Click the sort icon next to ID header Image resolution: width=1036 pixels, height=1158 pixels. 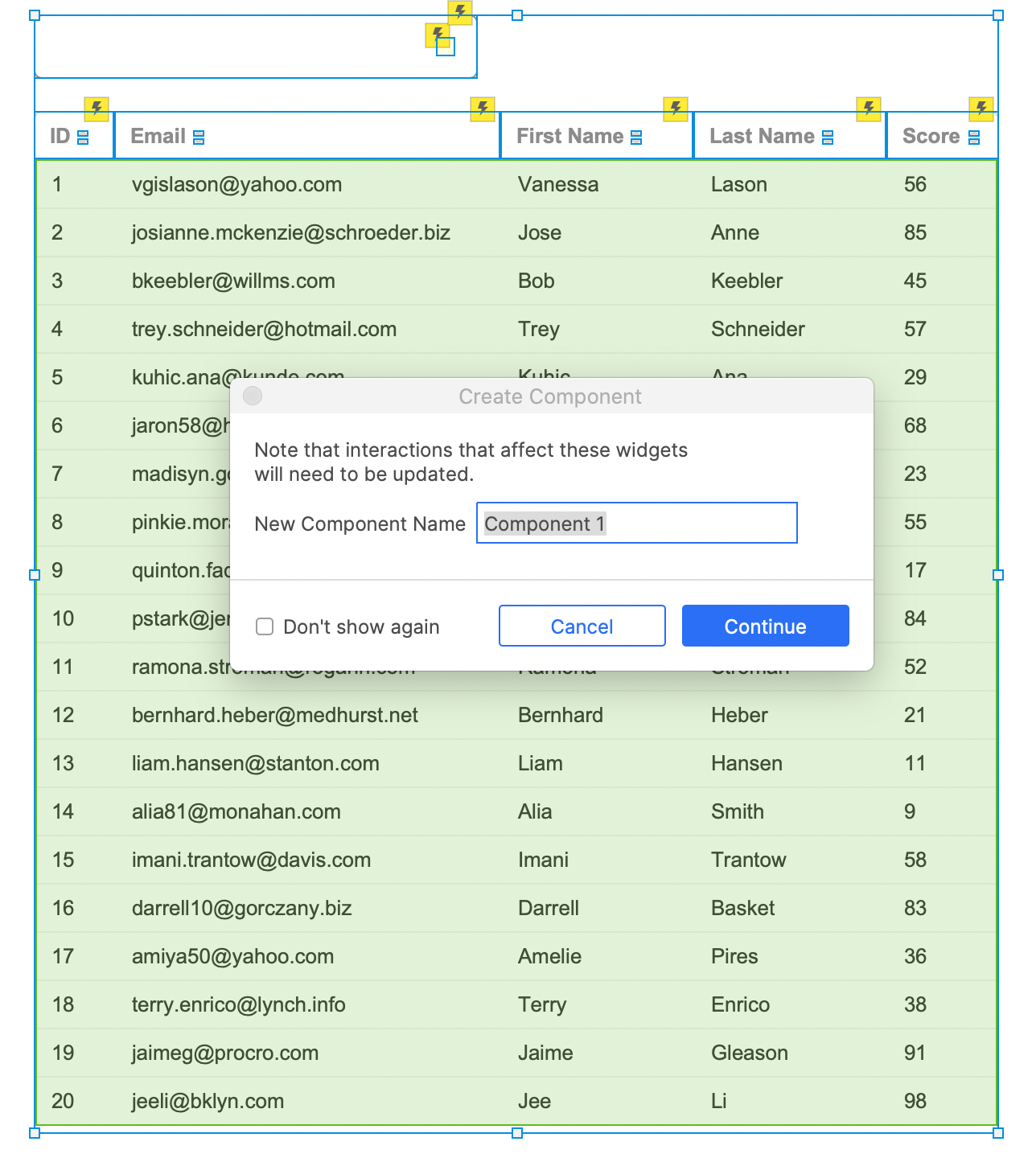83,138
